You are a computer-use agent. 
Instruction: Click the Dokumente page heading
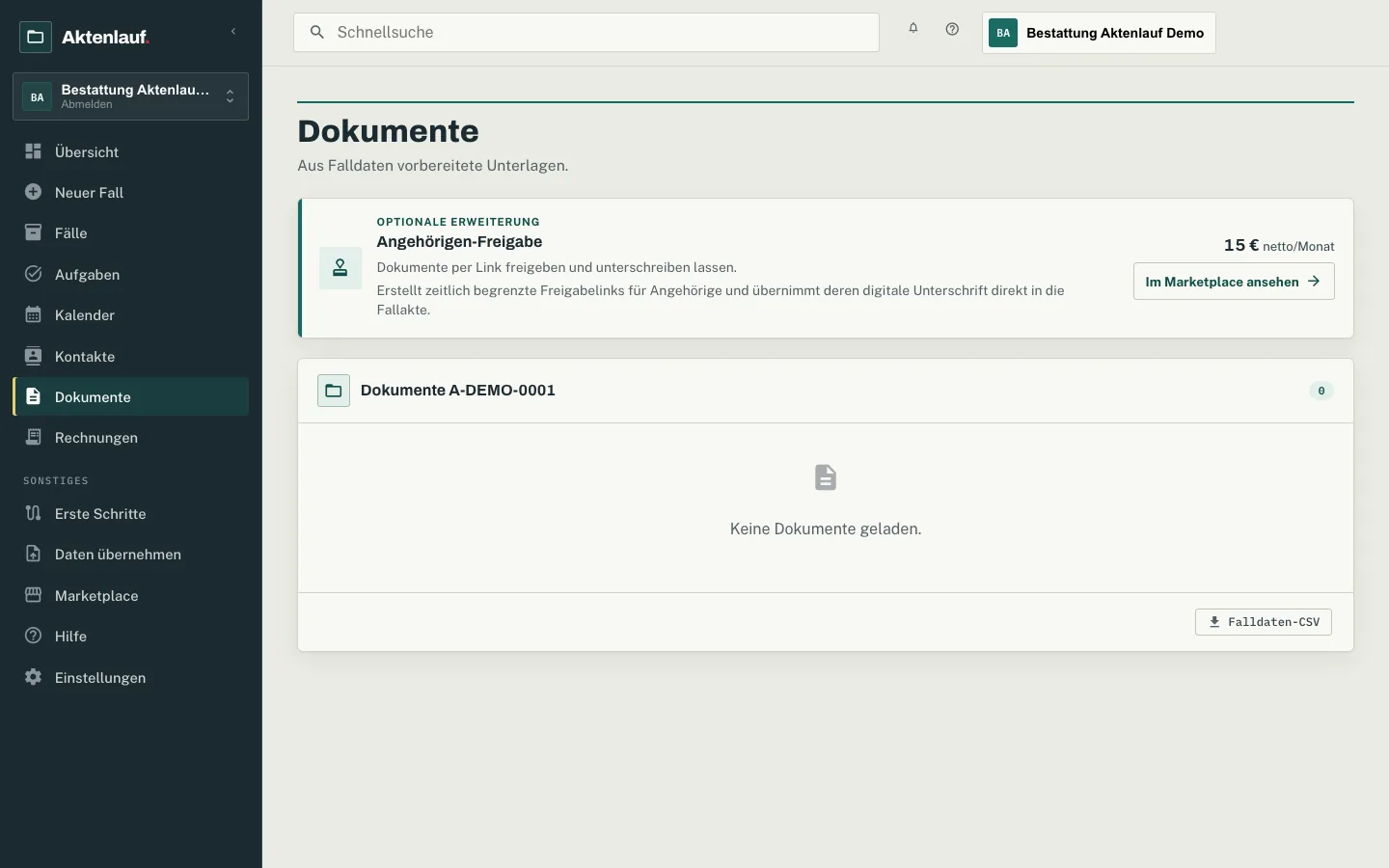point(389,131)
